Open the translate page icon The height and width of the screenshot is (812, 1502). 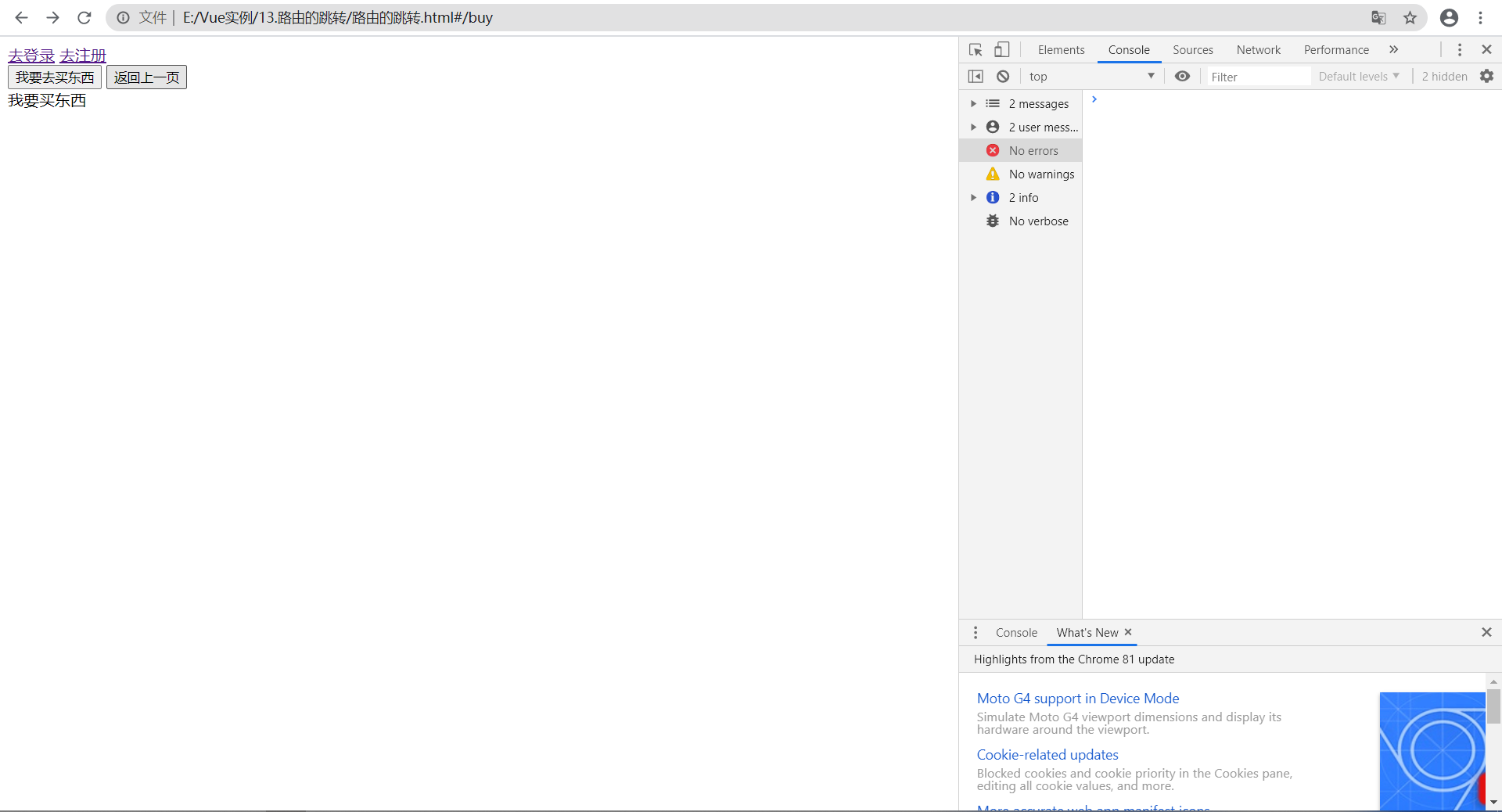1378,17
